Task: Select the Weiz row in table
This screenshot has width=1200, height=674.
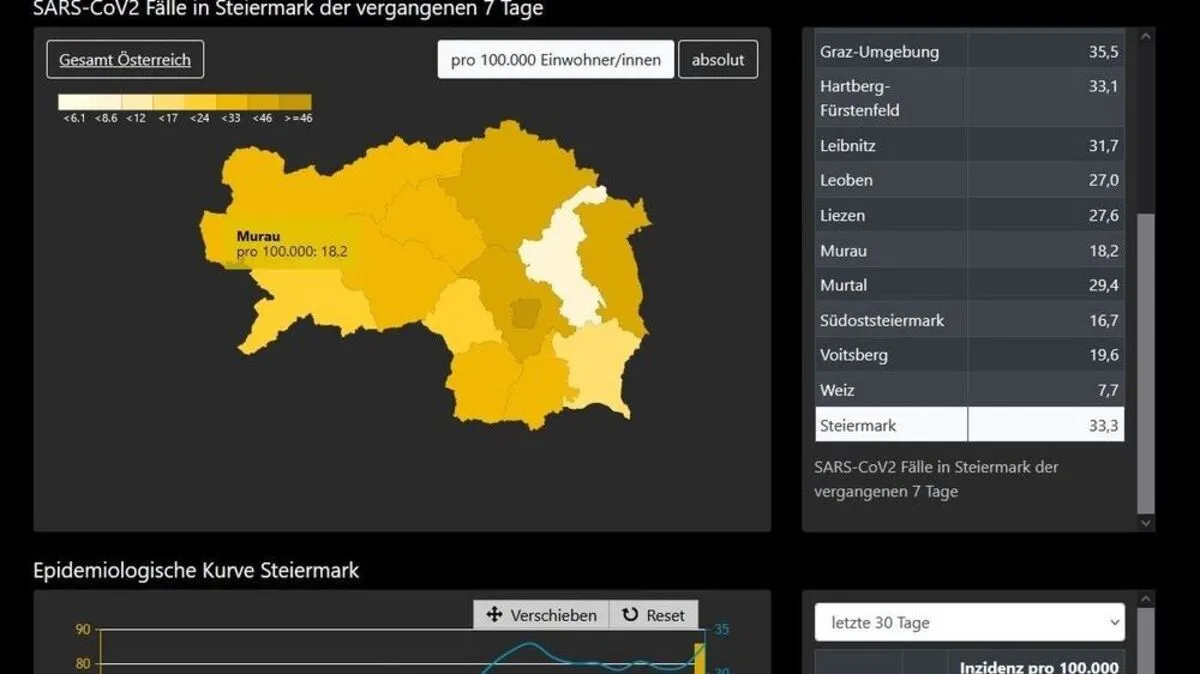Action: pos(969,390)
